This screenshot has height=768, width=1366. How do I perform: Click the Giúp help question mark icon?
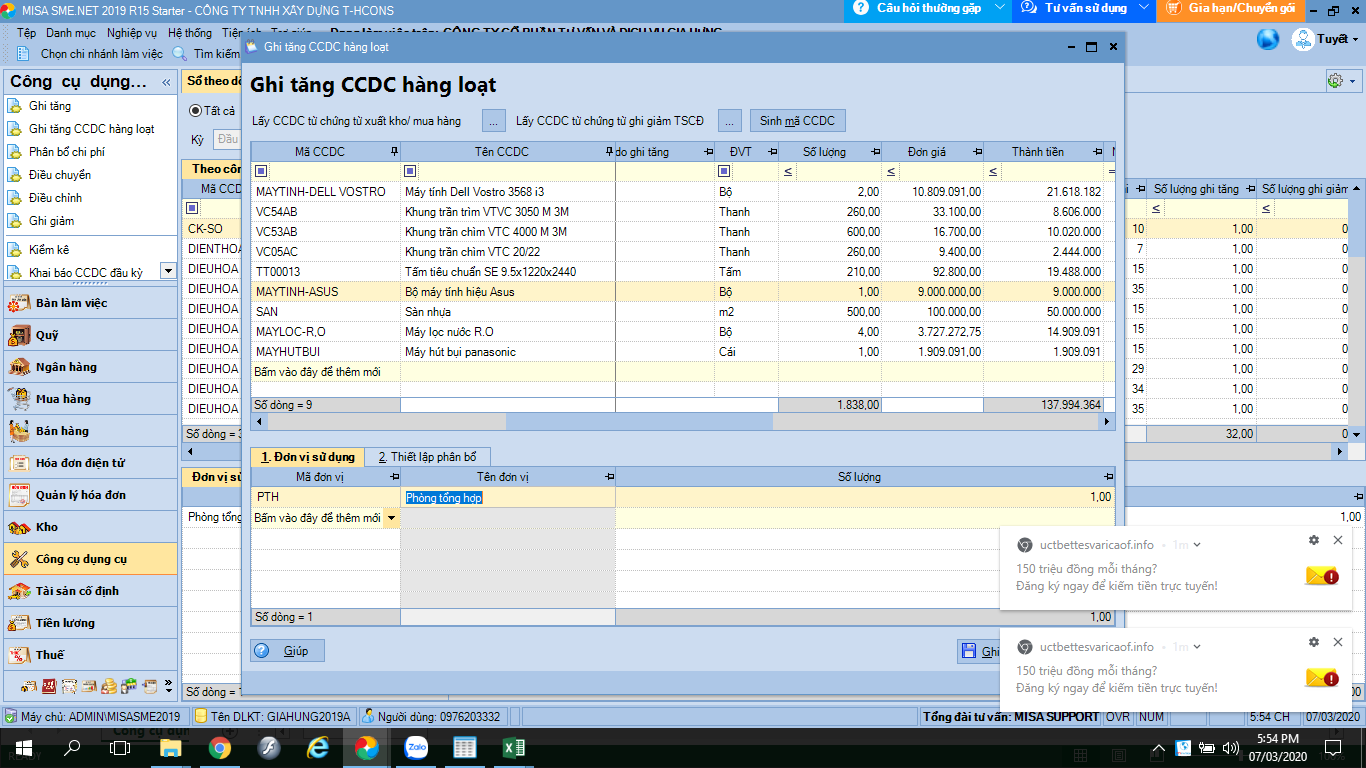[x=262, y=651]
